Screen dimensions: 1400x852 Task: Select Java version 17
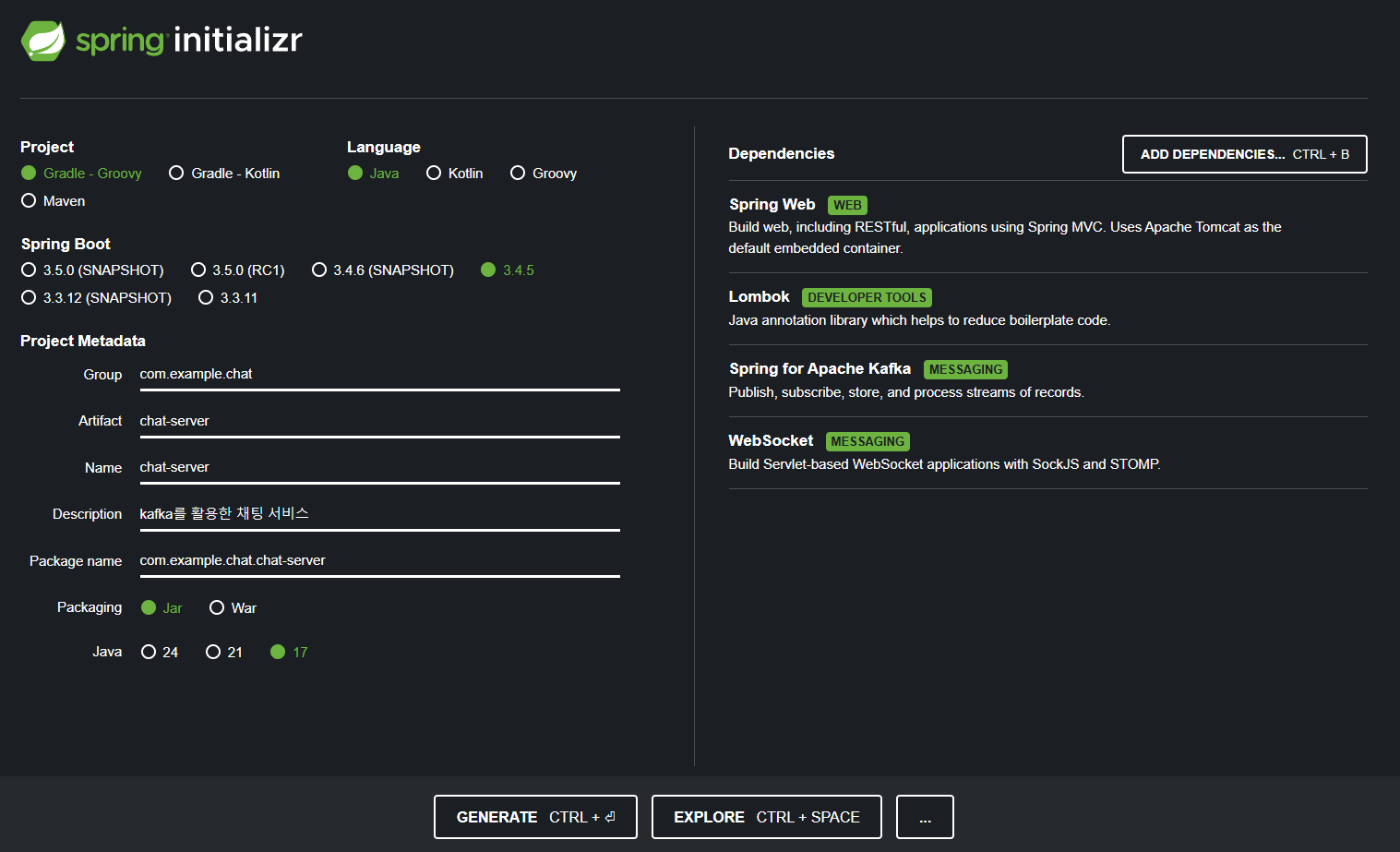[x=289, y=653]
